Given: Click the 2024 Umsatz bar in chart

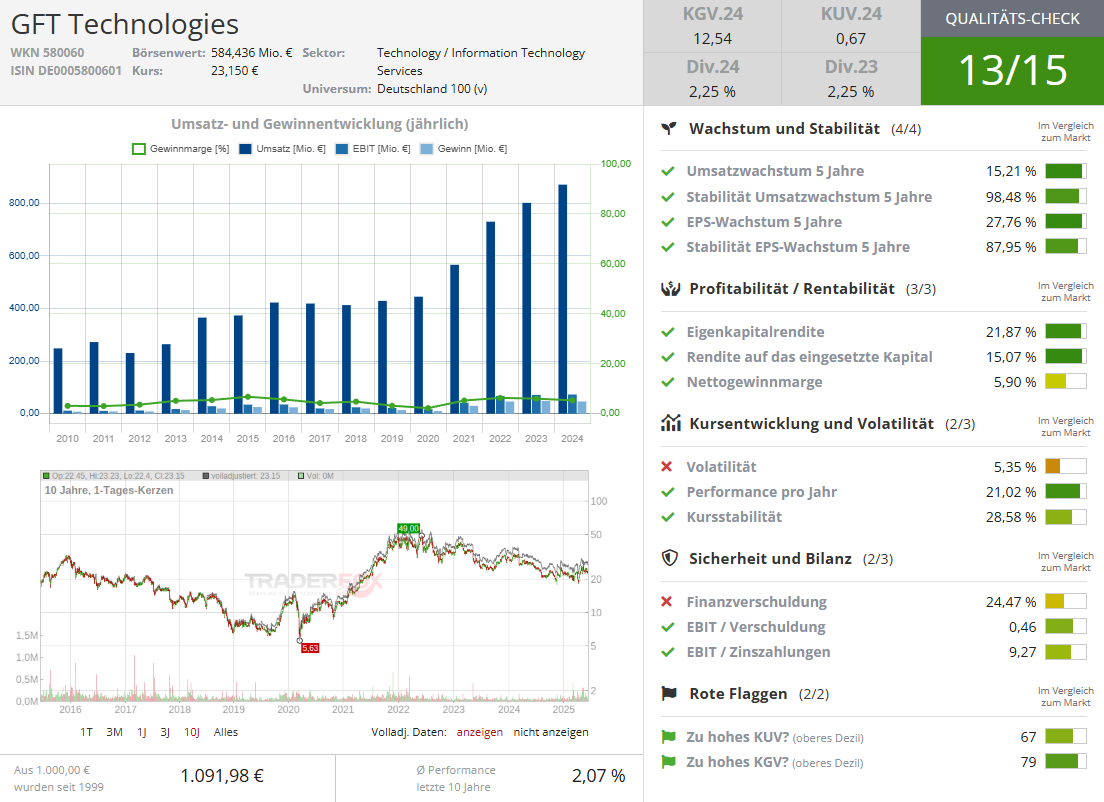Looking at the screenshot, I should 563,299.
